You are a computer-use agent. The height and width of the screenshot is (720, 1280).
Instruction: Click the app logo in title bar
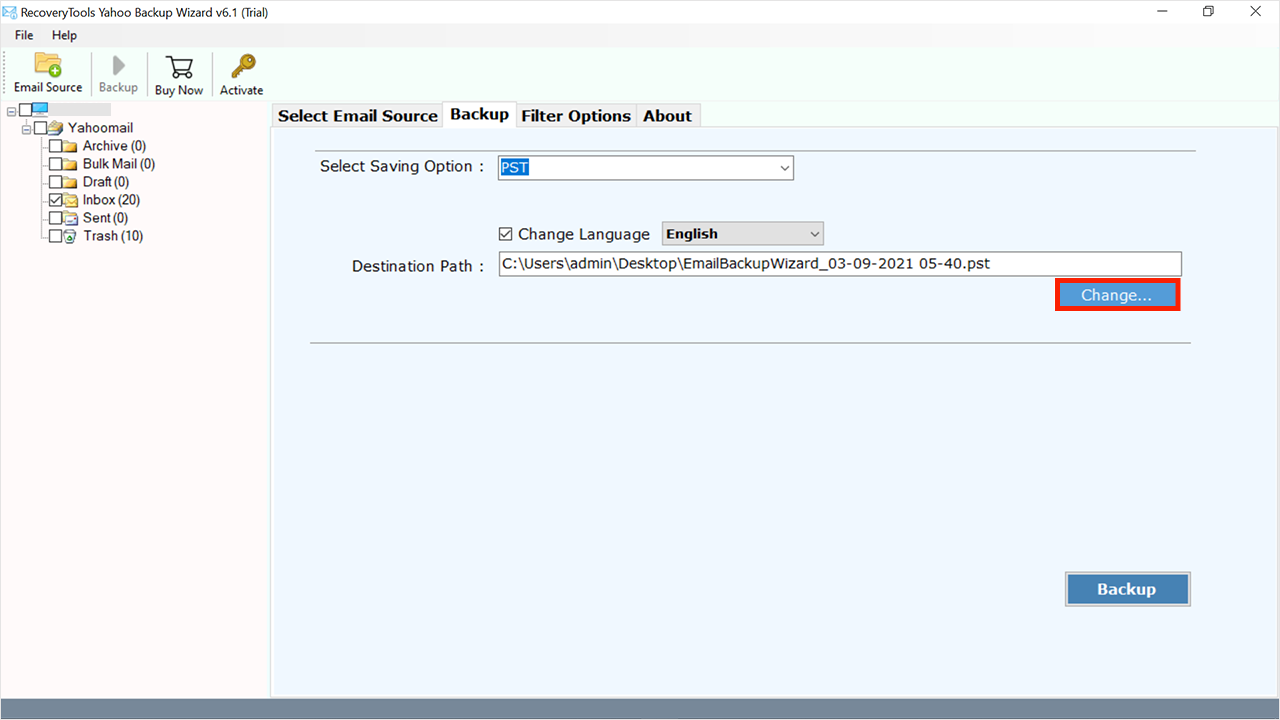[x=11, y=12]
